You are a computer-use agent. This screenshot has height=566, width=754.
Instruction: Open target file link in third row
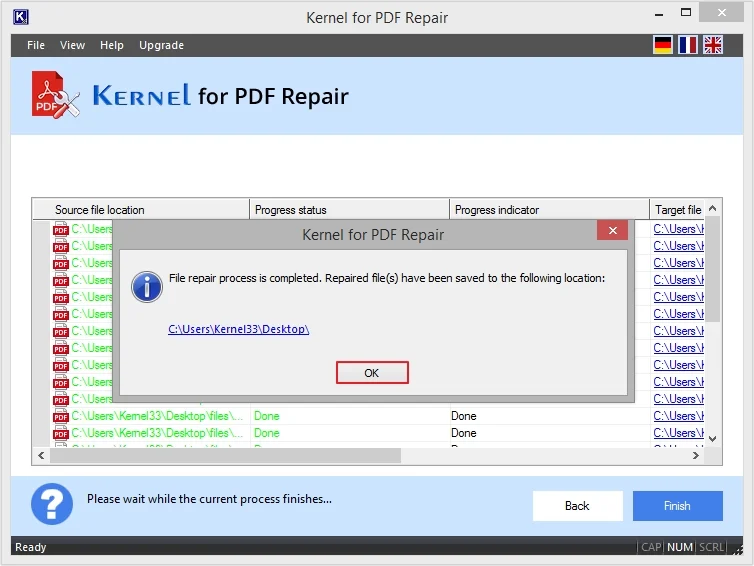pyautogui.click(x=679, y=263)
